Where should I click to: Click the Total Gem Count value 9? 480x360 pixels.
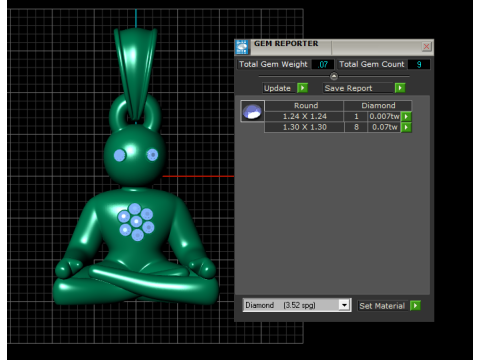[x=419, y=64]
